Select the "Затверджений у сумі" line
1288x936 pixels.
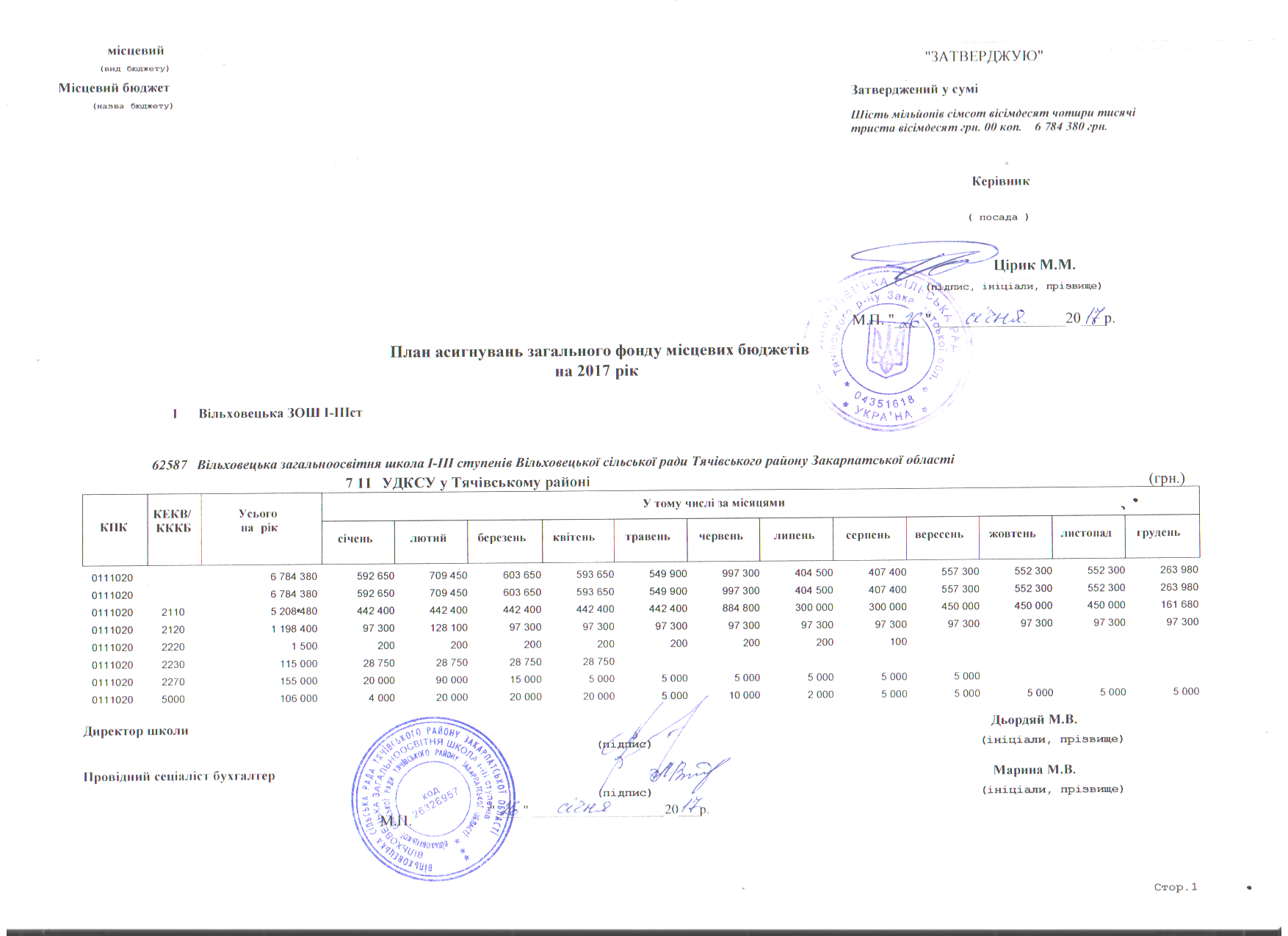point(914,90)
